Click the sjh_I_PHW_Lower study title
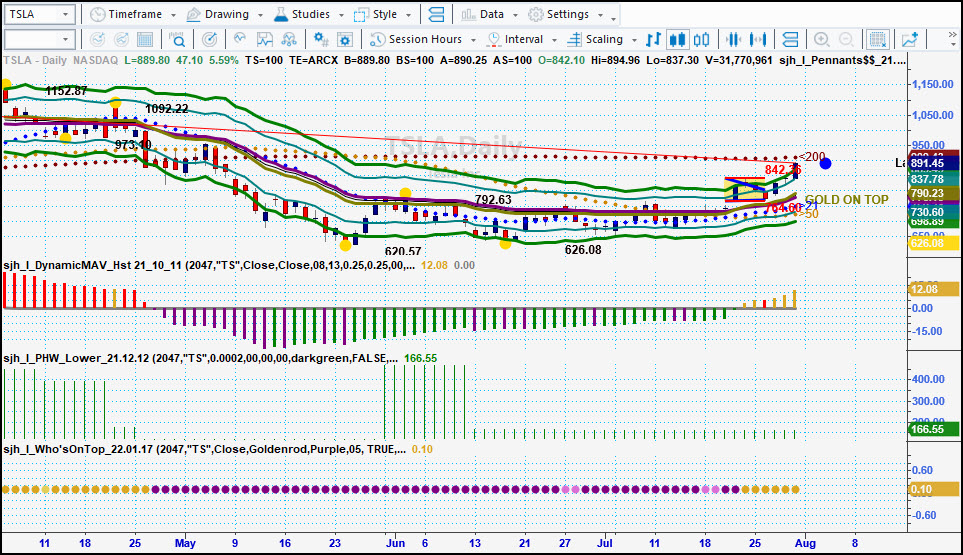This screenshot has height=555, width=963. (x=200, y=358)
